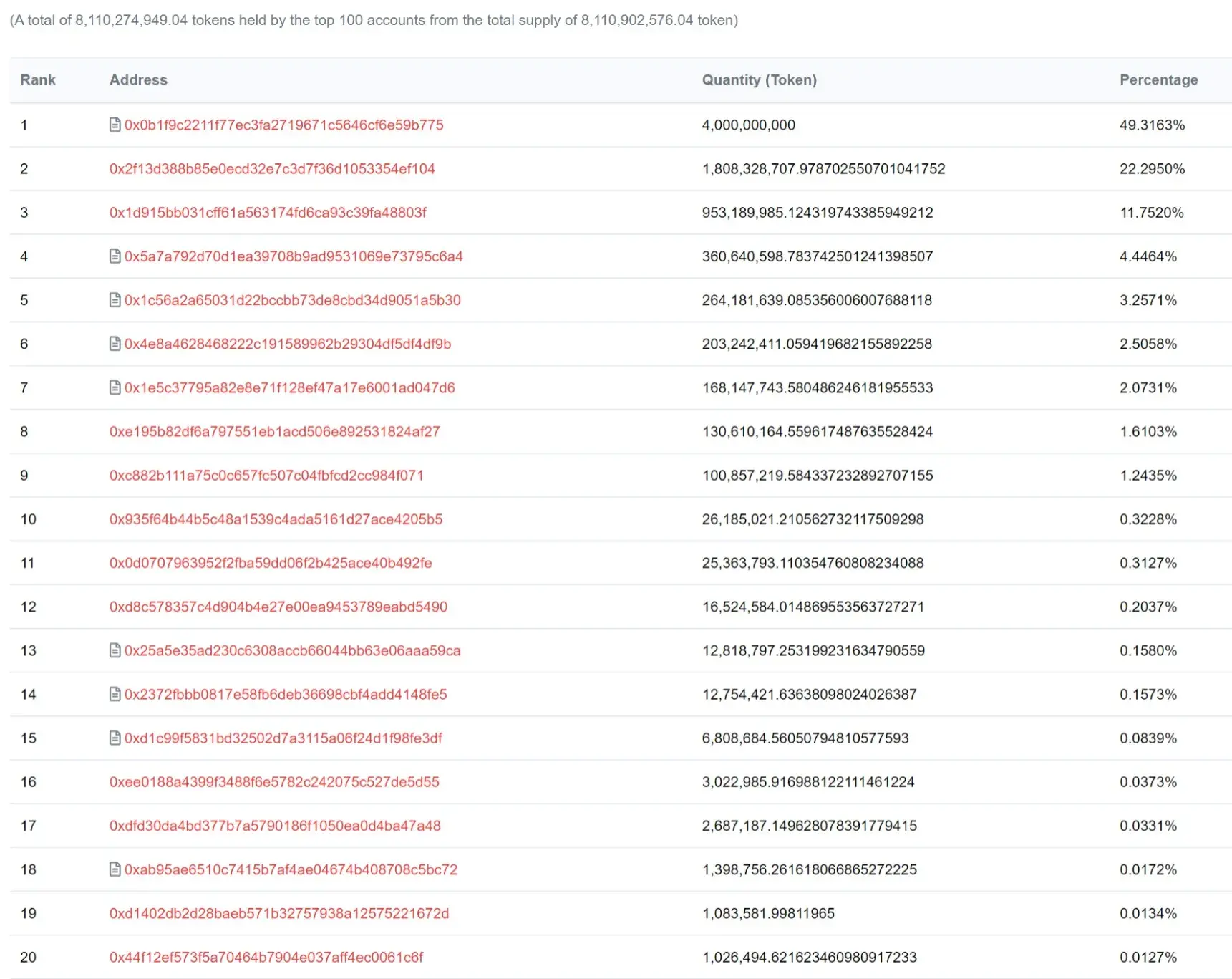This screenshot has height=979, width=1232.
Task: Click the 49.3163% percentage cell
Action: [1153, 125]
